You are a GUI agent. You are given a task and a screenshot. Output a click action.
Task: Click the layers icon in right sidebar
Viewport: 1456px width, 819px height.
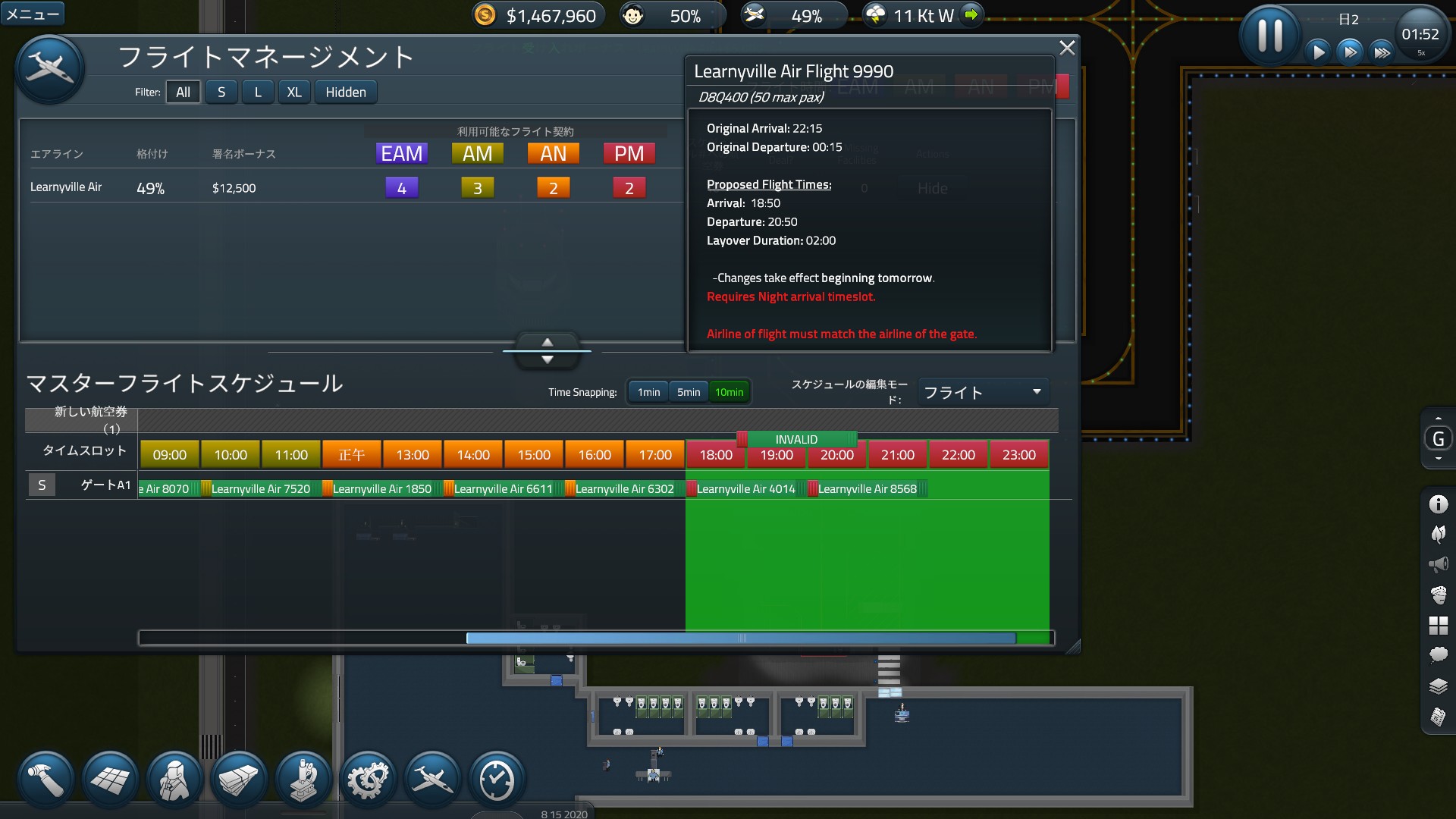(1438, 686)
